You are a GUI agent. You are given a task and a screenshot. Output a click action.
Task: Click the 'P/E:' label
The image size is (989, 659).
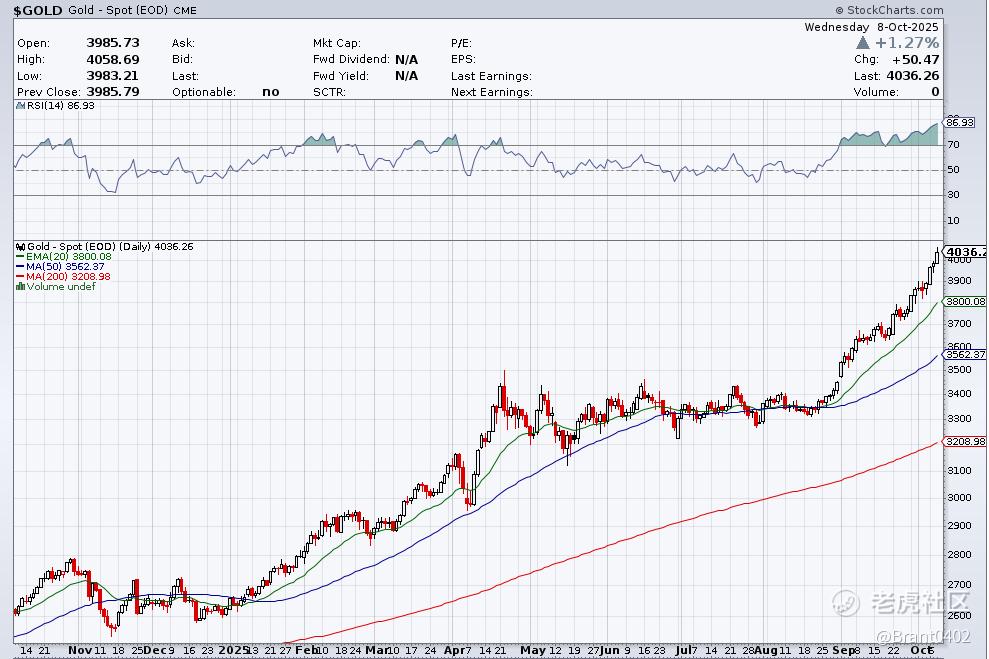461,43
